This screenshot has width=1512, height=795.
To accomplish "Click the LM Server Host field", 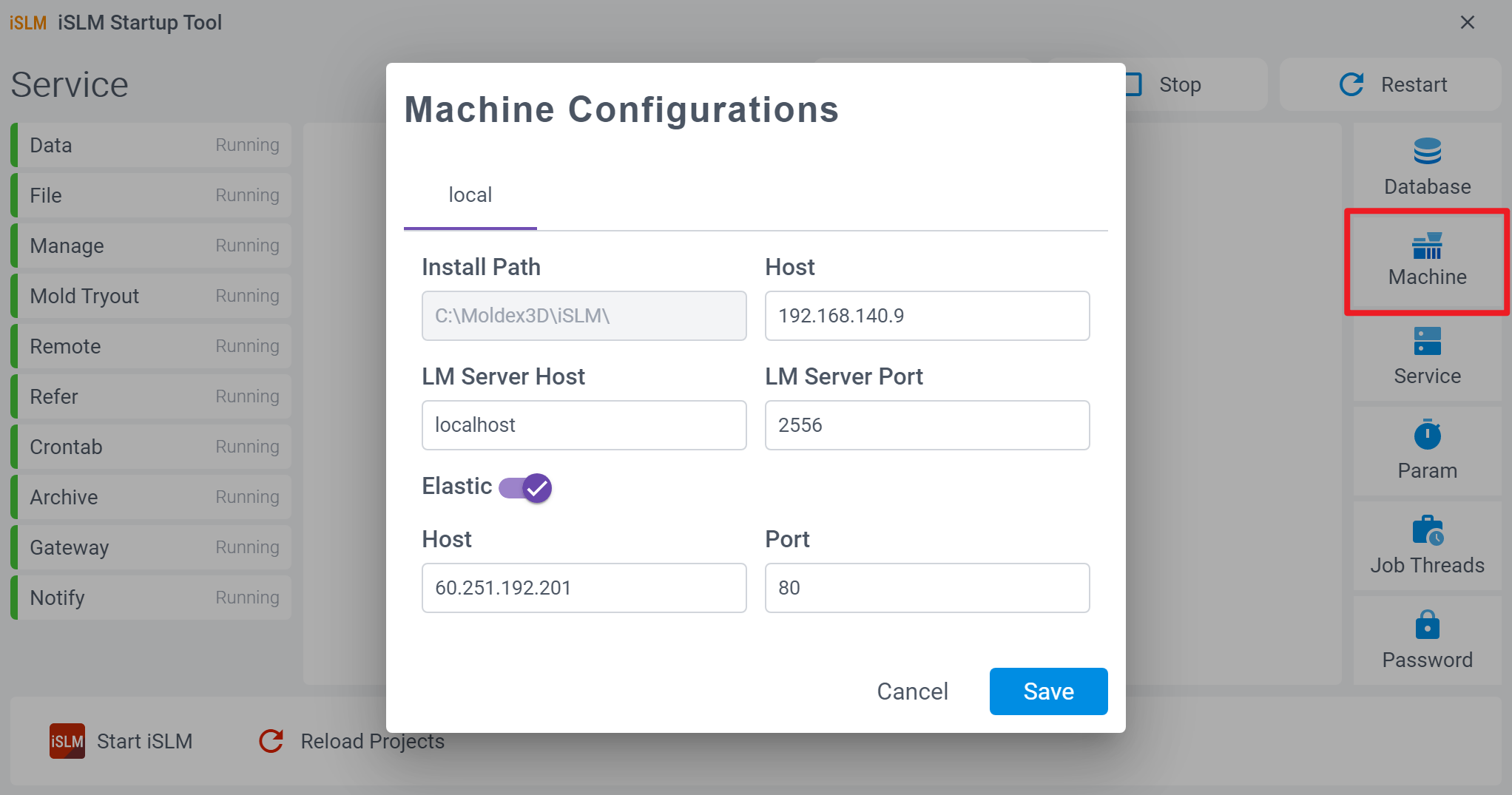I will (x=583, y=425).
